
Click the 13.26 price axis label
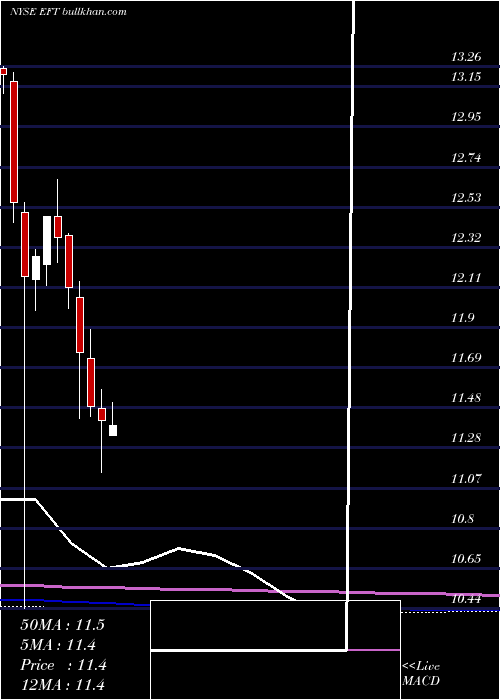click(x=467, y=57)
